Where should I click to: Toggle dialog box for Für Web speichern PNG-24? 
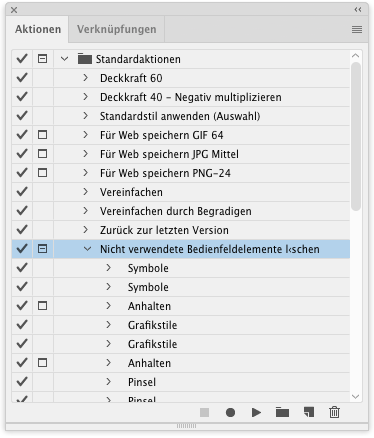(x=42, y=173)
